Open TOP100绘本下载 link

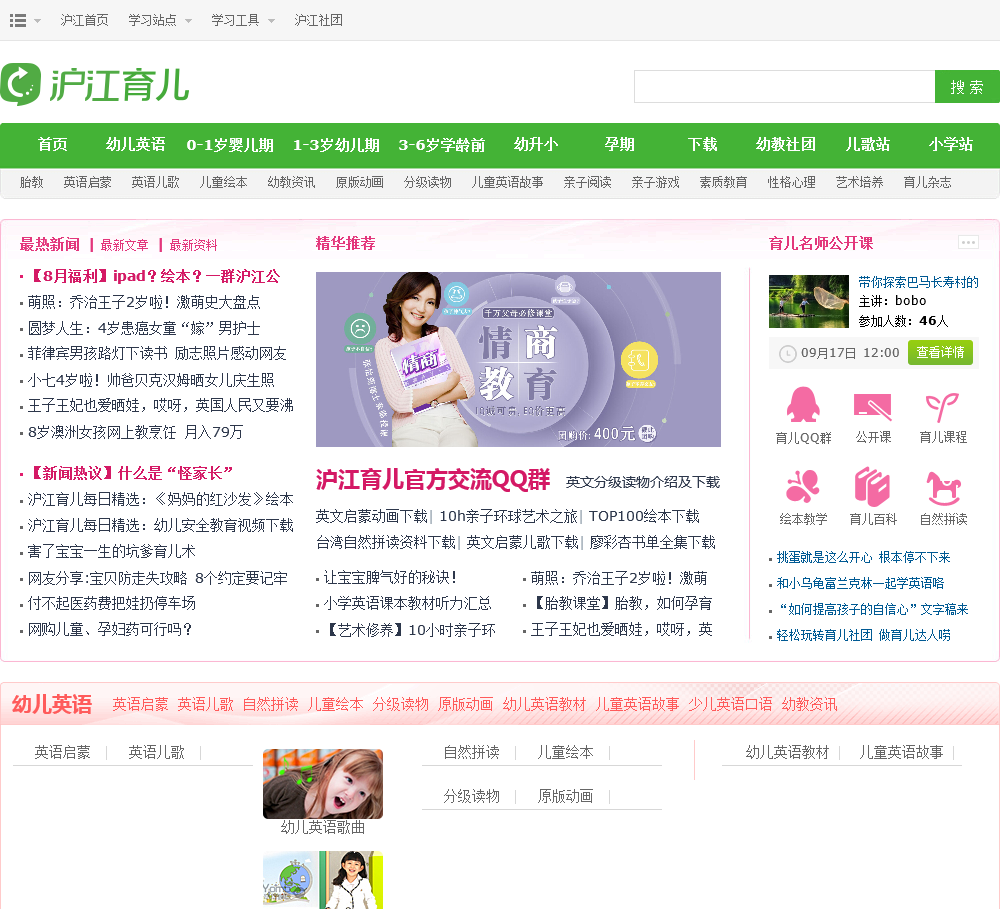pyautogui.click(x=644, y=516)
